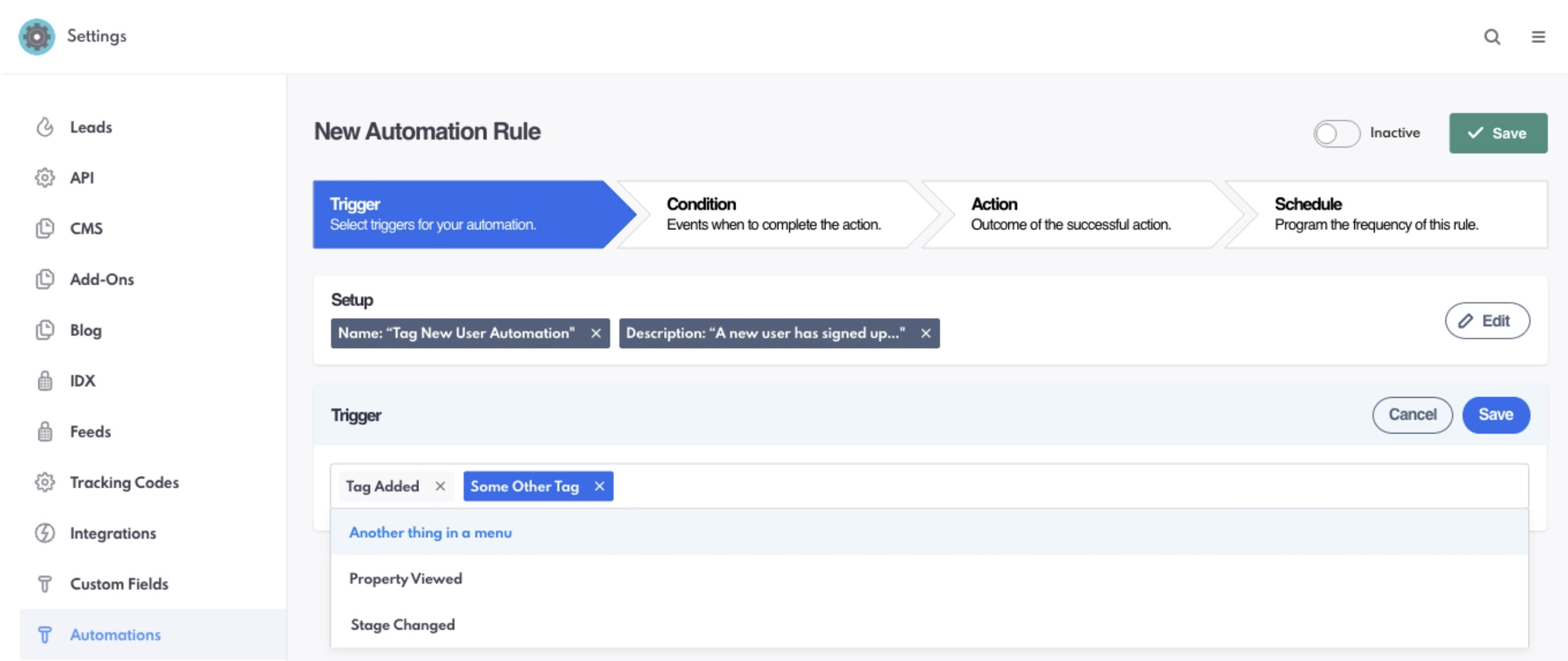Click the search magnifier icon
1568x661 pixels.
coord(1492,37)
